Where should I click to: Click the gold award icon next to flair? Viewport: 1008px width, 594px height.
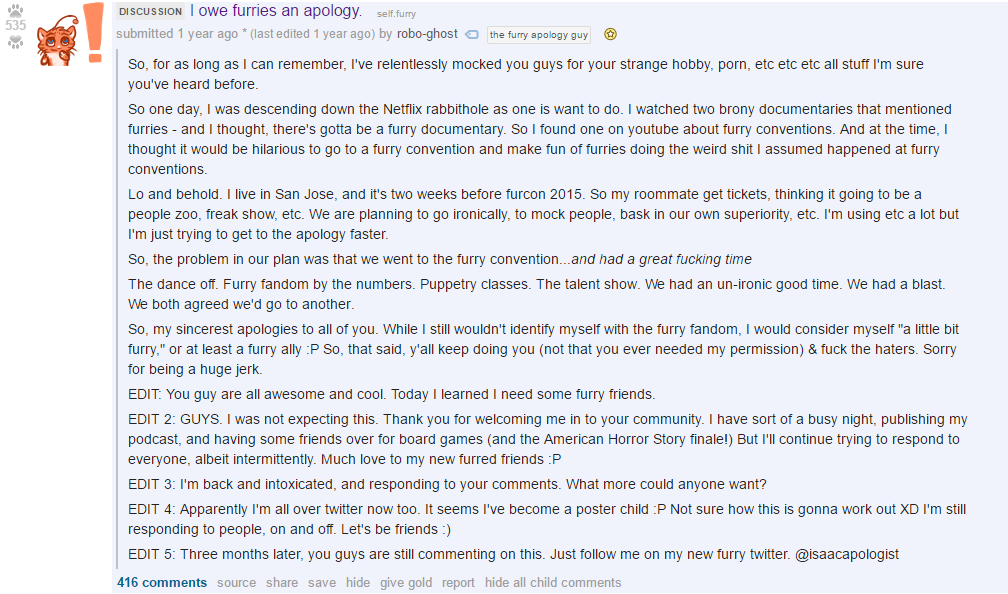click(611, 34)
